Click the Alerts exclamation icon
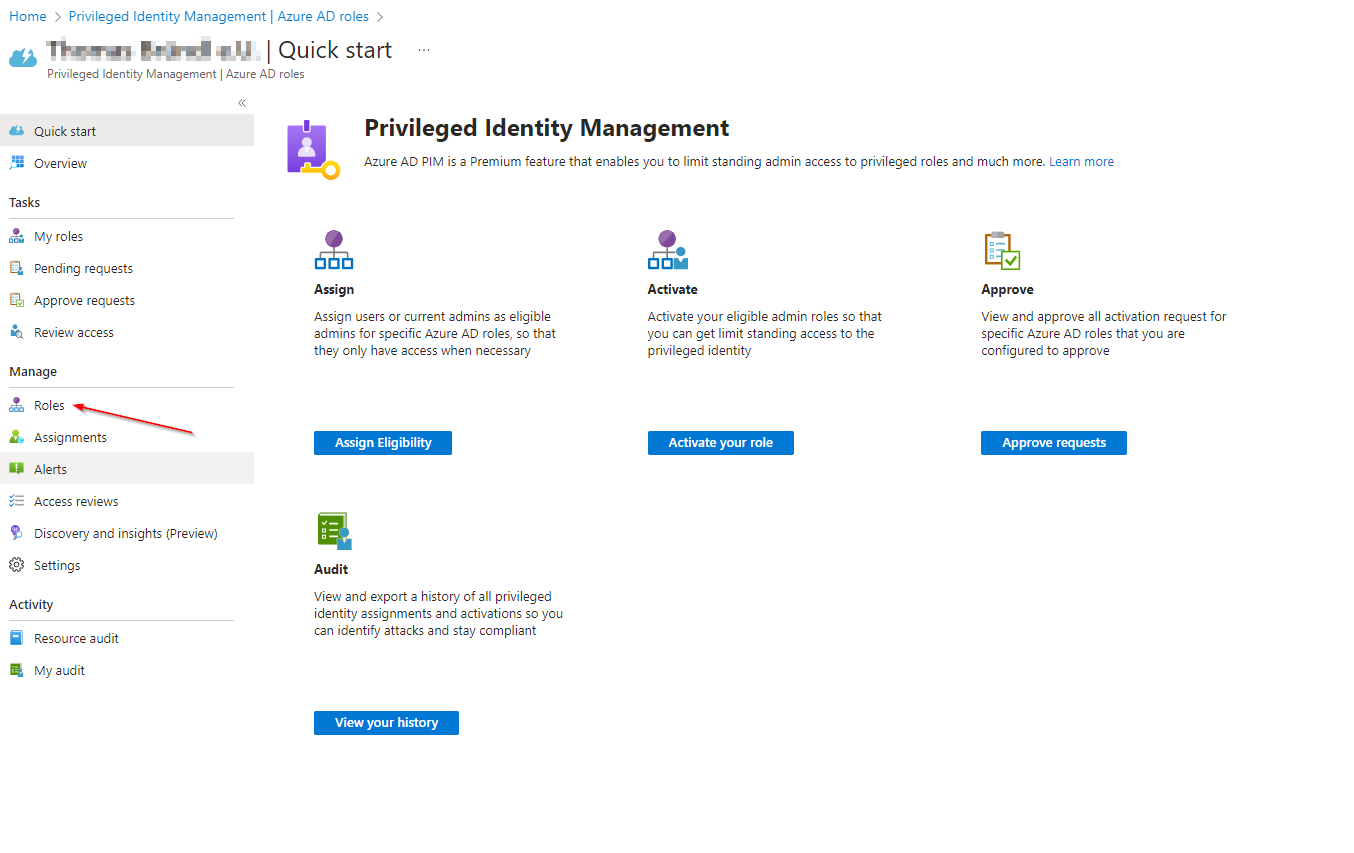1354x853 pixels. (16, 469)
